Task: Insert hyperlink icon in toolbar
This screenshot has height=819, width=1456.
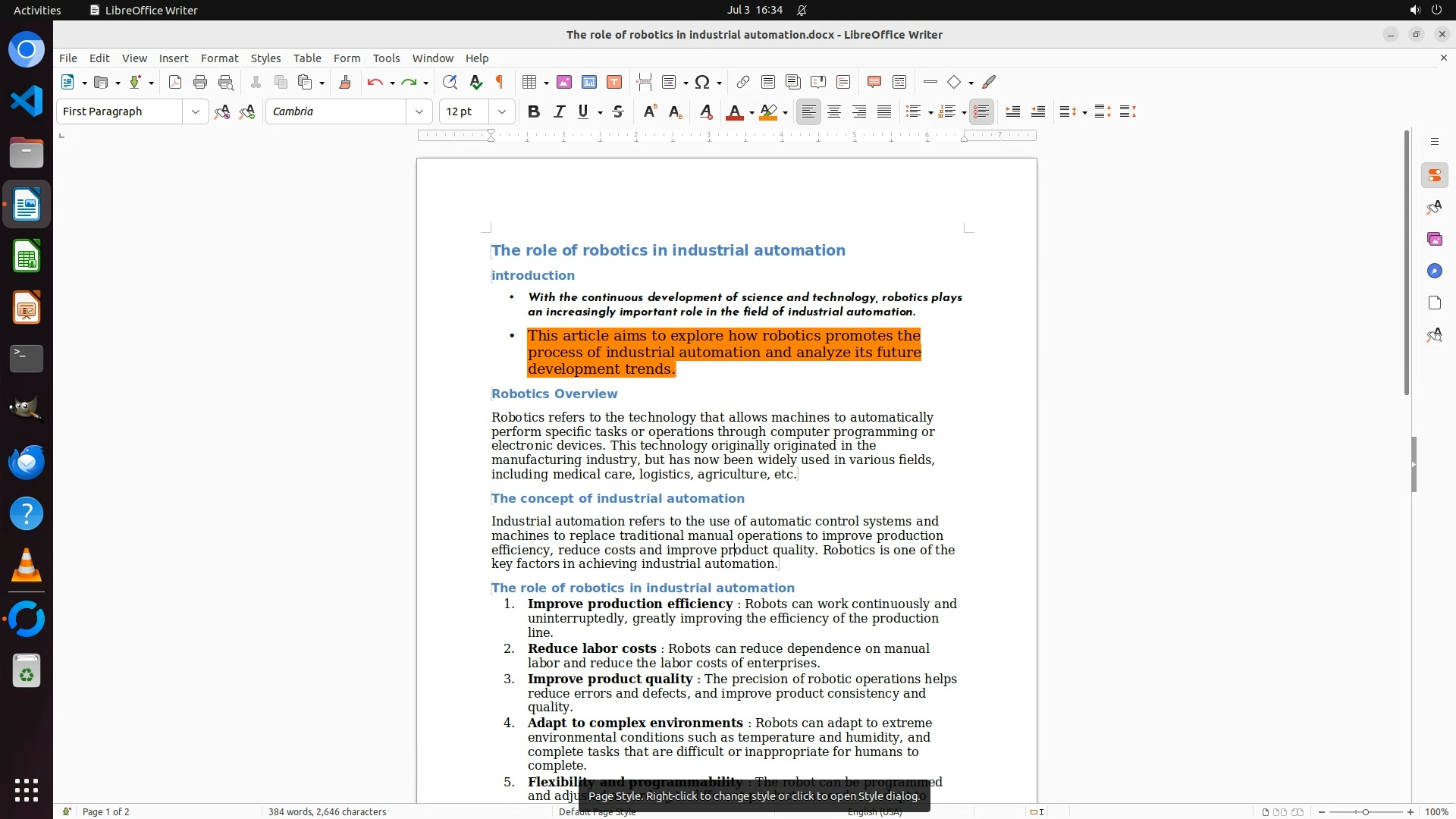Action: click(x=743, y=83)
